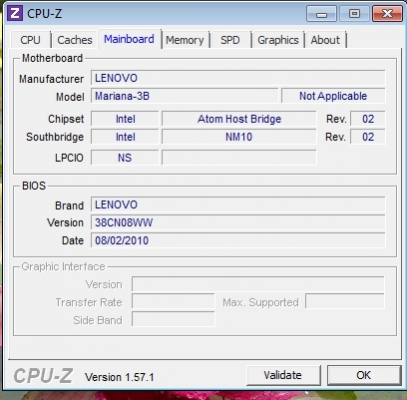Open the SPD tab
407x400 pixels.
pyautogui.click(x=230, y=40)
